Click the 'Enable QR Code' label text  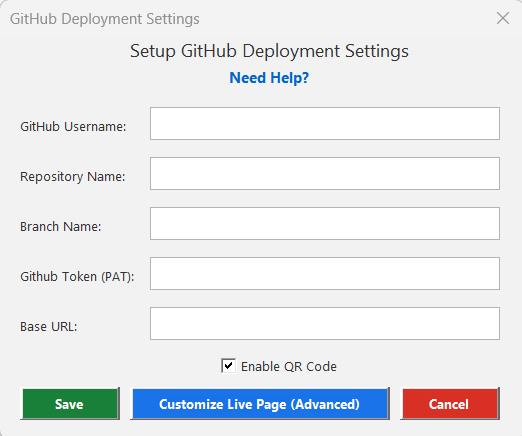point(289,366)
